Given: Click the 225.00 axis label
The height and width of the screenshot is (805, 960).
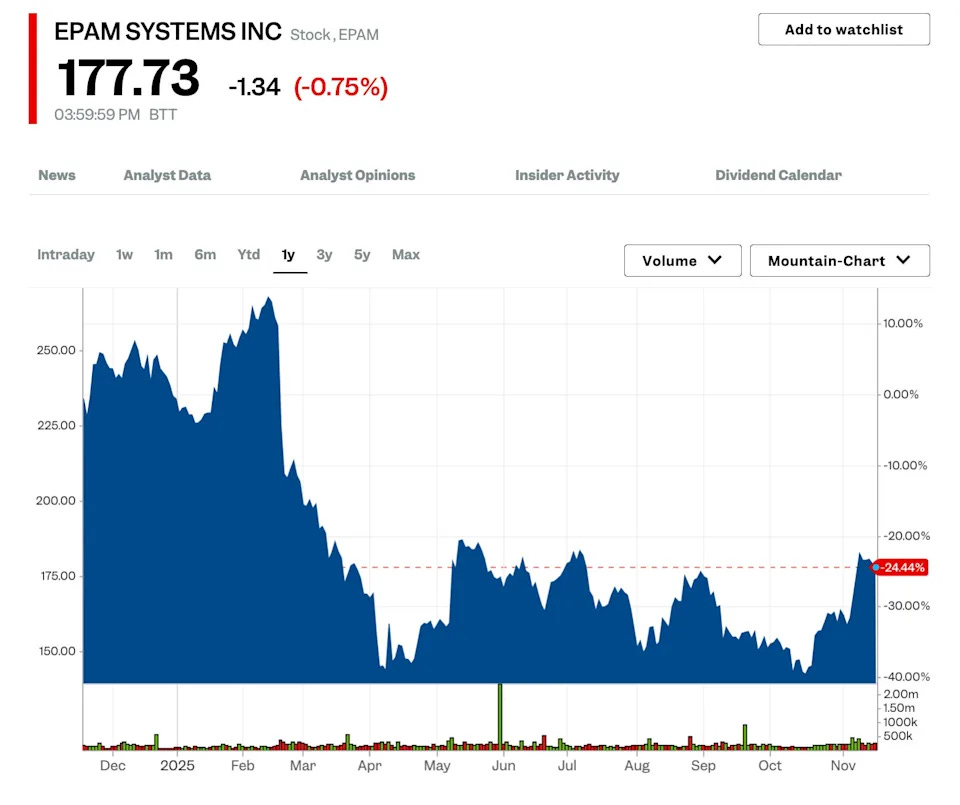Looking at the screenshot, I should pos(56,425).
